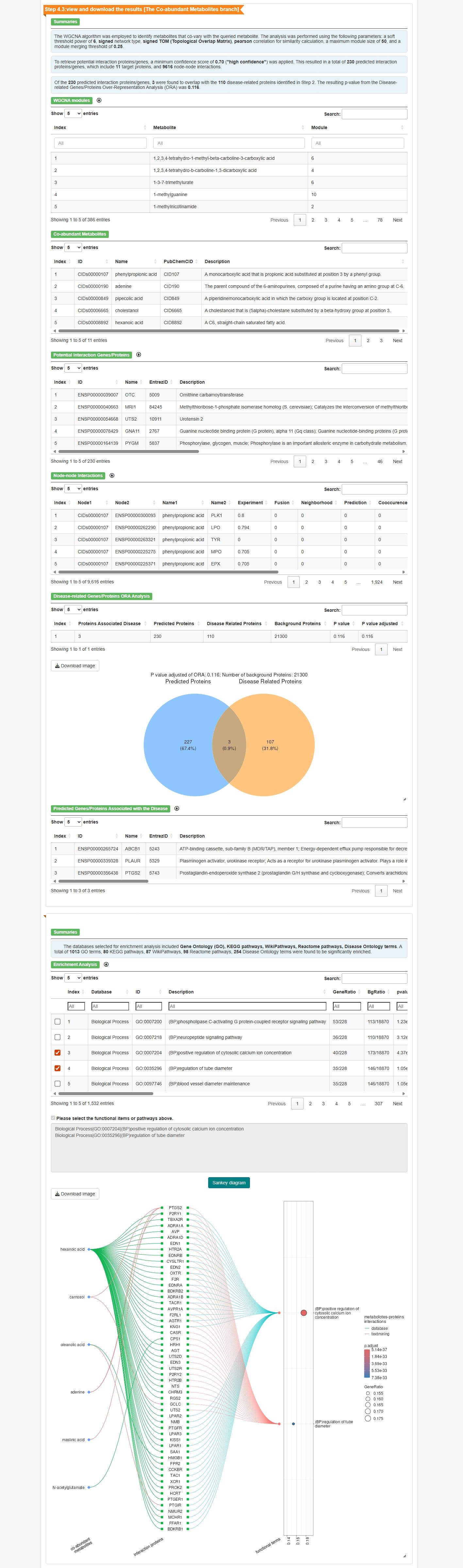Uncheck regulation of tube diameter row
The width and height of the screenshot is (463, 1568).
[58, 1068]
